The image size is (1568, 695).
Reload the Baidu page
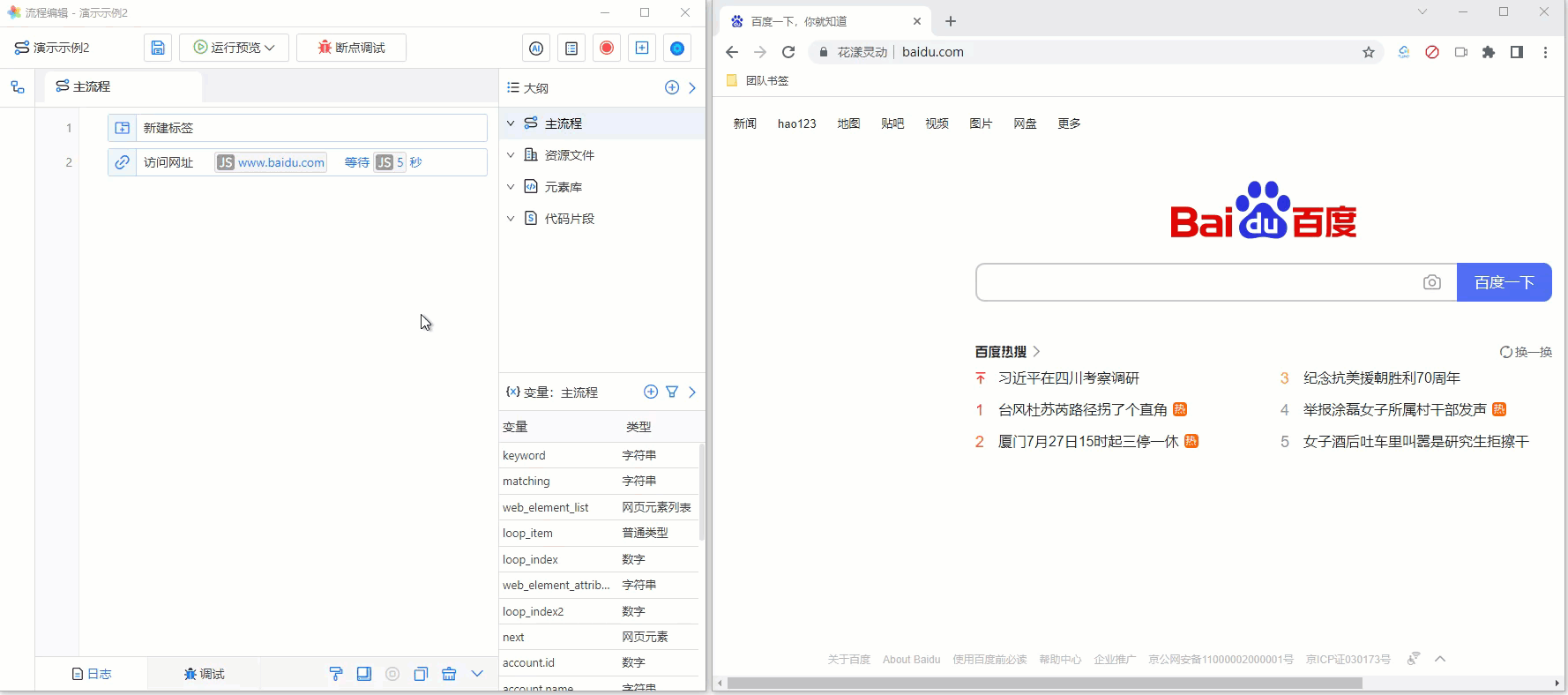pyautogui.click(x=788, y=52)
